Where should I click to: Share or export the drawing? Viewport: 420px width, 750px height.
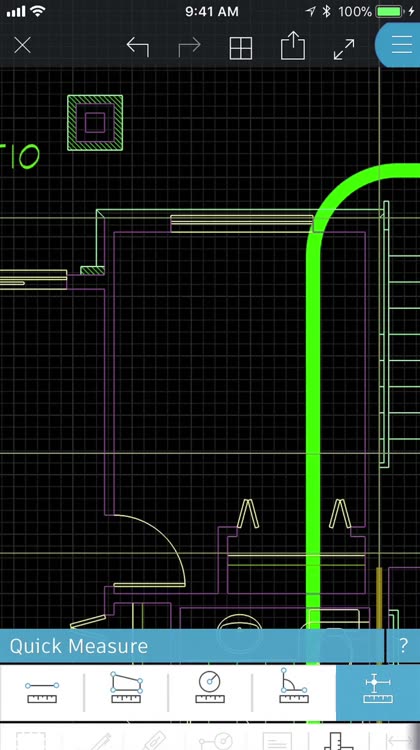(292, 46)
